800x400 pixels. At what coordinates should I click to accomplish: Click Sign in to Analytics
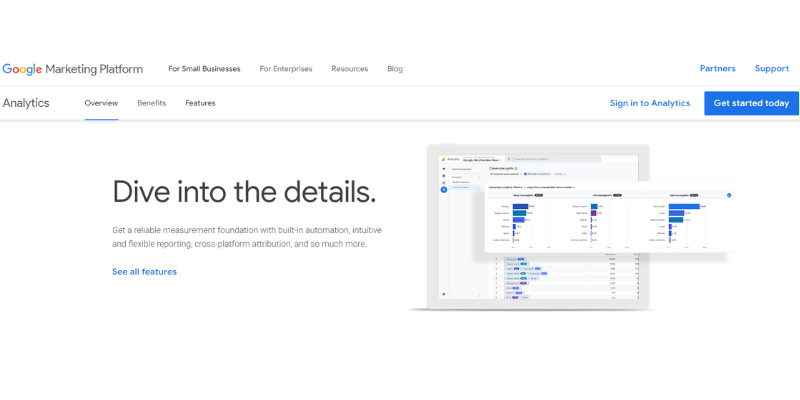pyautogui.click(x=650, y=103)
